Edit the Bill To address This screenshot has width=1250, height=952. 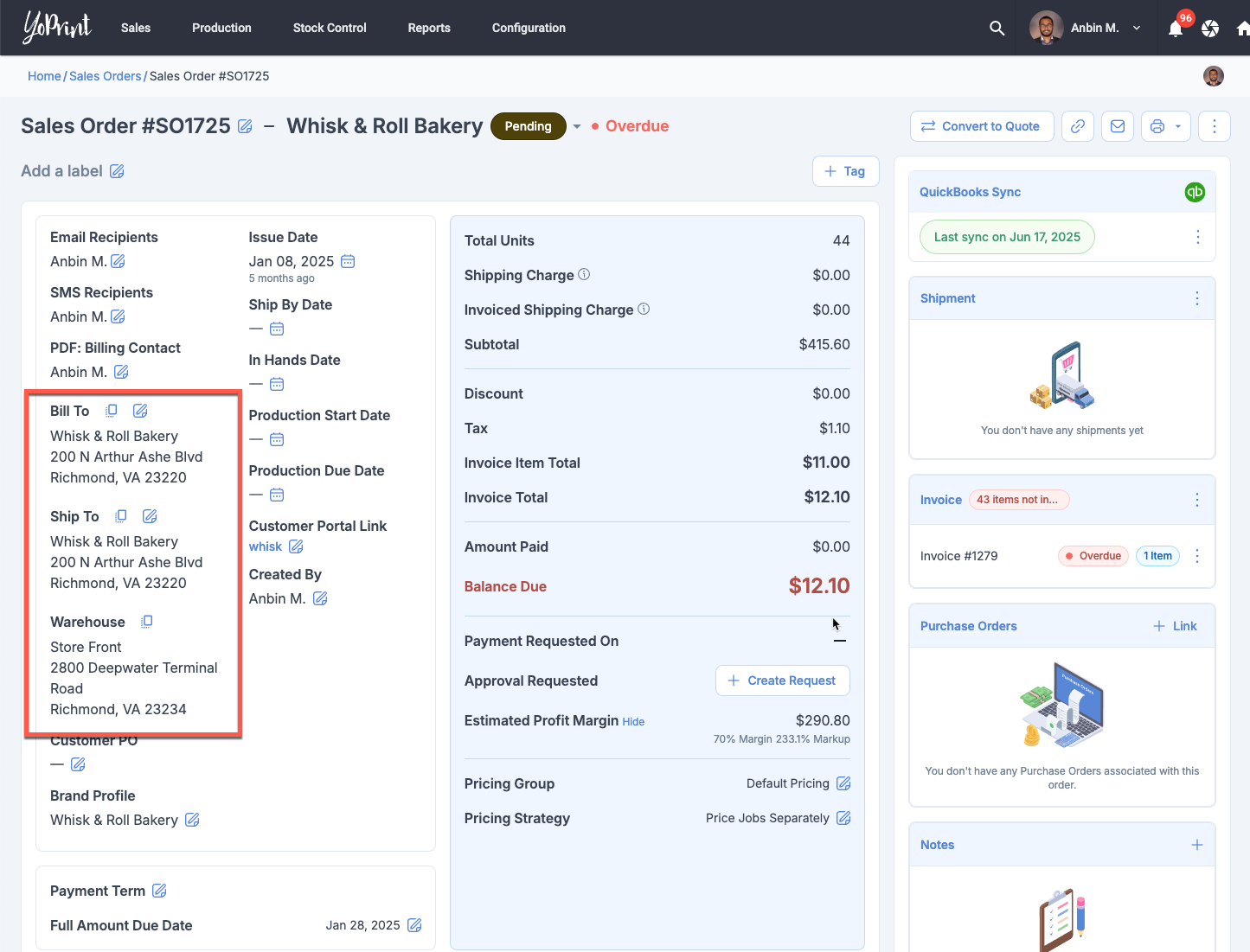[x=140, y=411]
